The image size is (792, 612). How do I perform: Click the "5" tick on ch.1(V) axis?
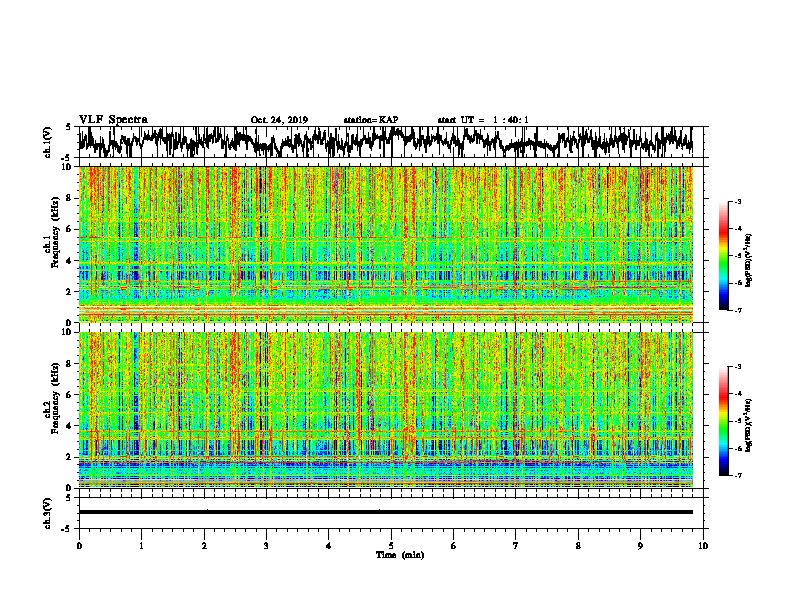click(68, 127)
